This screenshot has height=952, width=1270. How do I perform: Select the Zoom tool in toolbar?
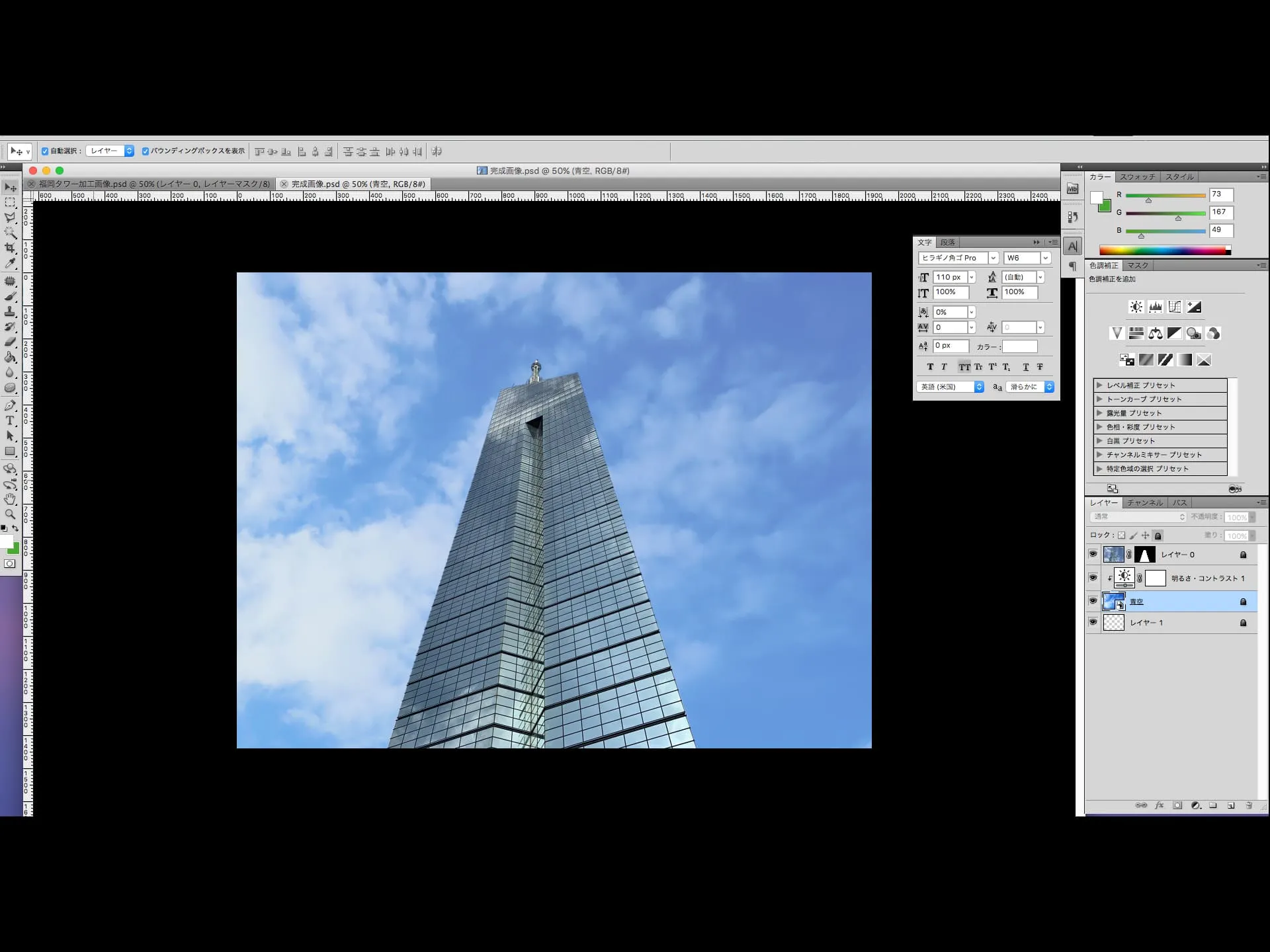10,514
